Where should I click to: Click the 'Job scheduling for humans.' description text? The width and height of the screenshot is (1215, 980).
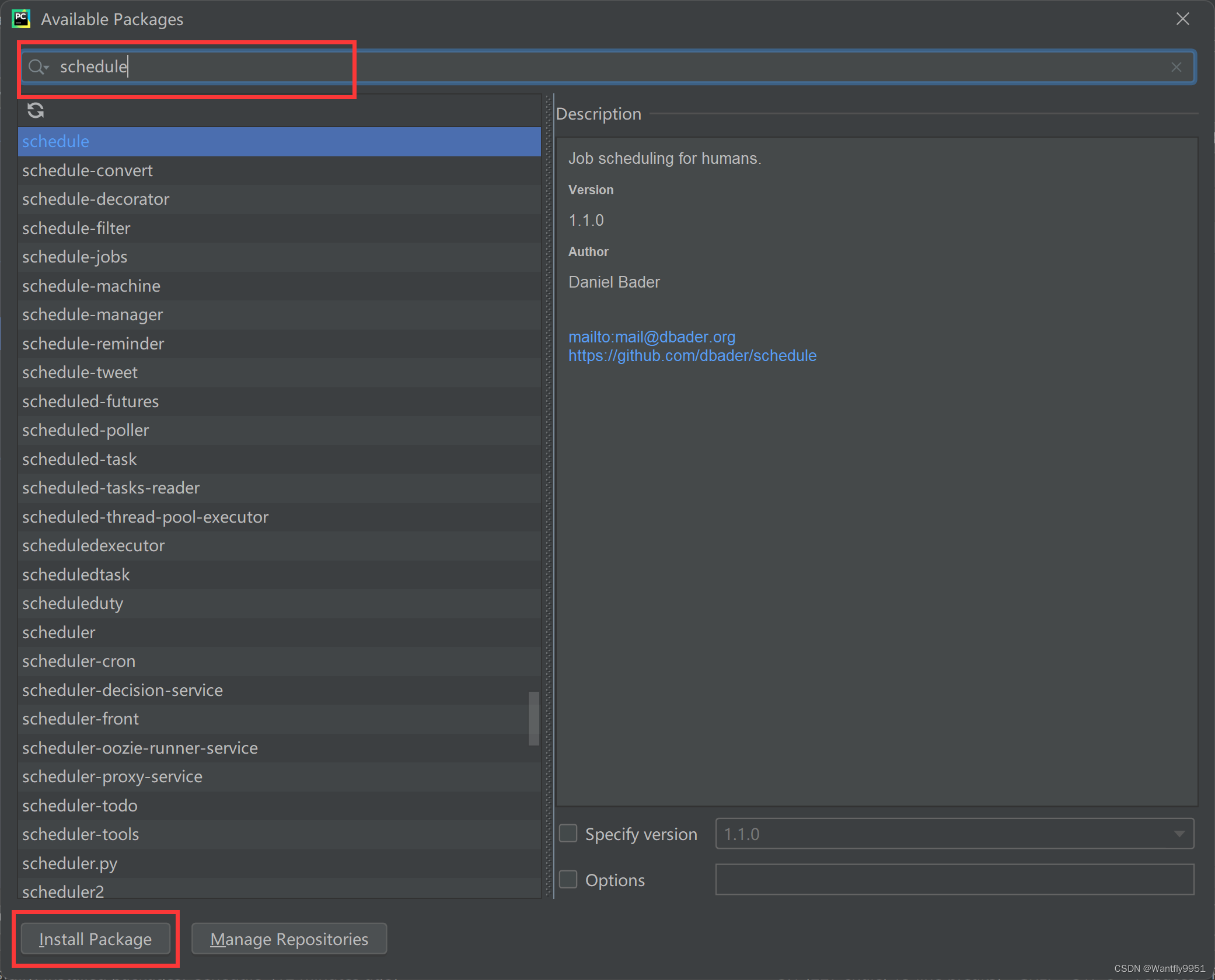coord(665,159)
